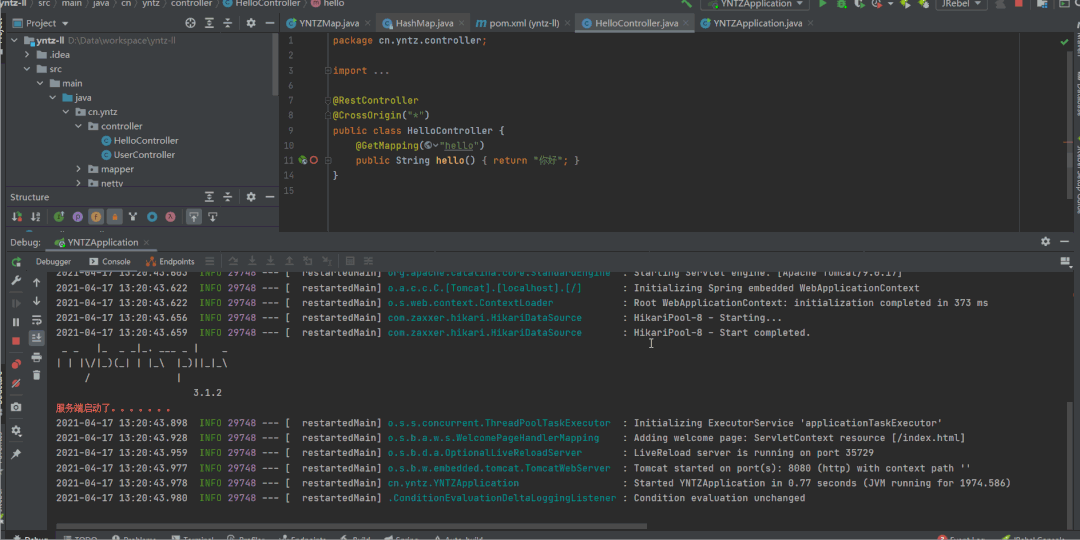Viewport: 1080px width, 540px height.
Task: Open Structure panel settings gear
Action: coord(251,197)
